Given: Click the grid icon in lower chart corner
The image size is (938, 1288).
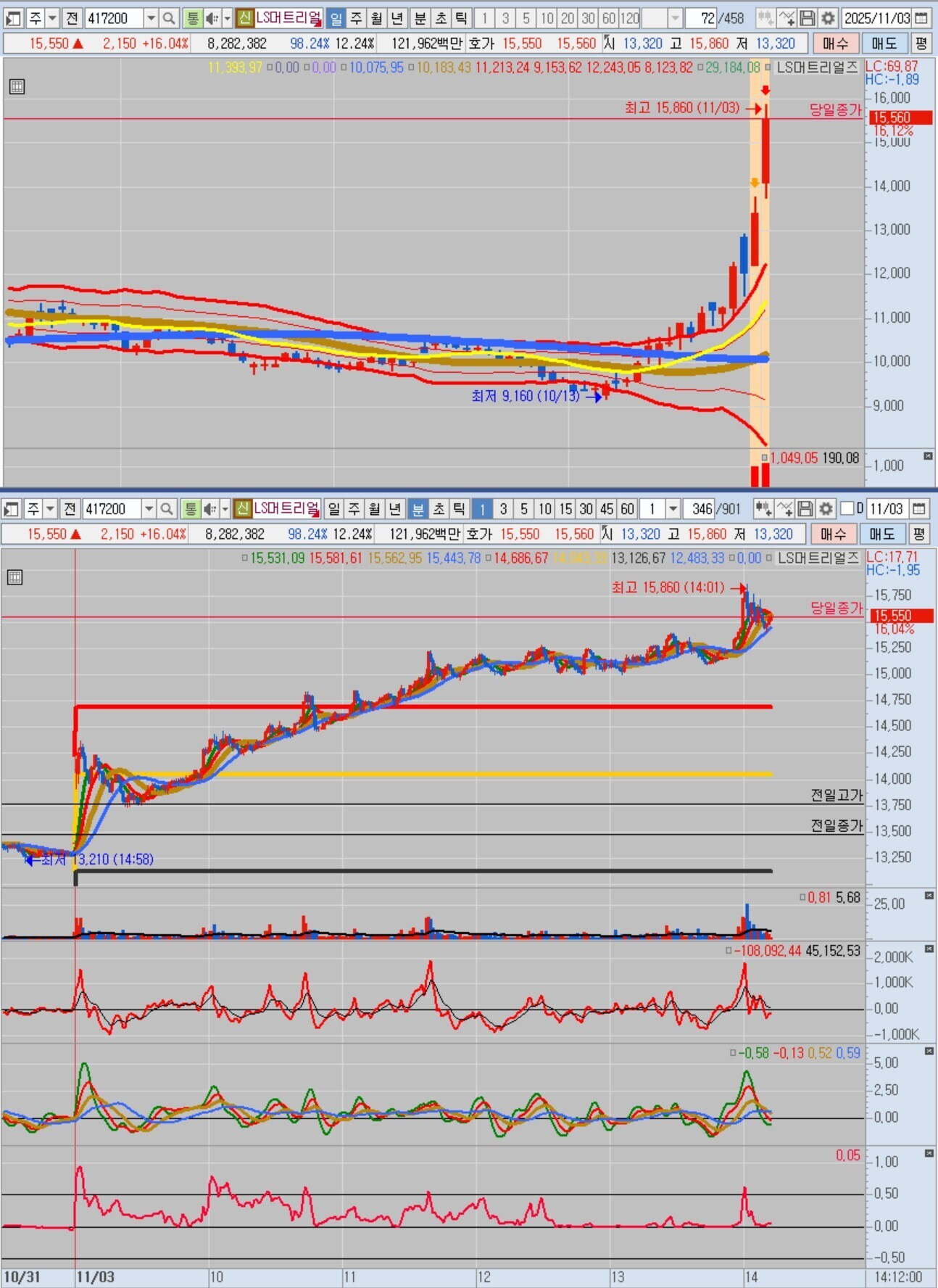Looking at the screenshot, I should (x=15, y=577).
